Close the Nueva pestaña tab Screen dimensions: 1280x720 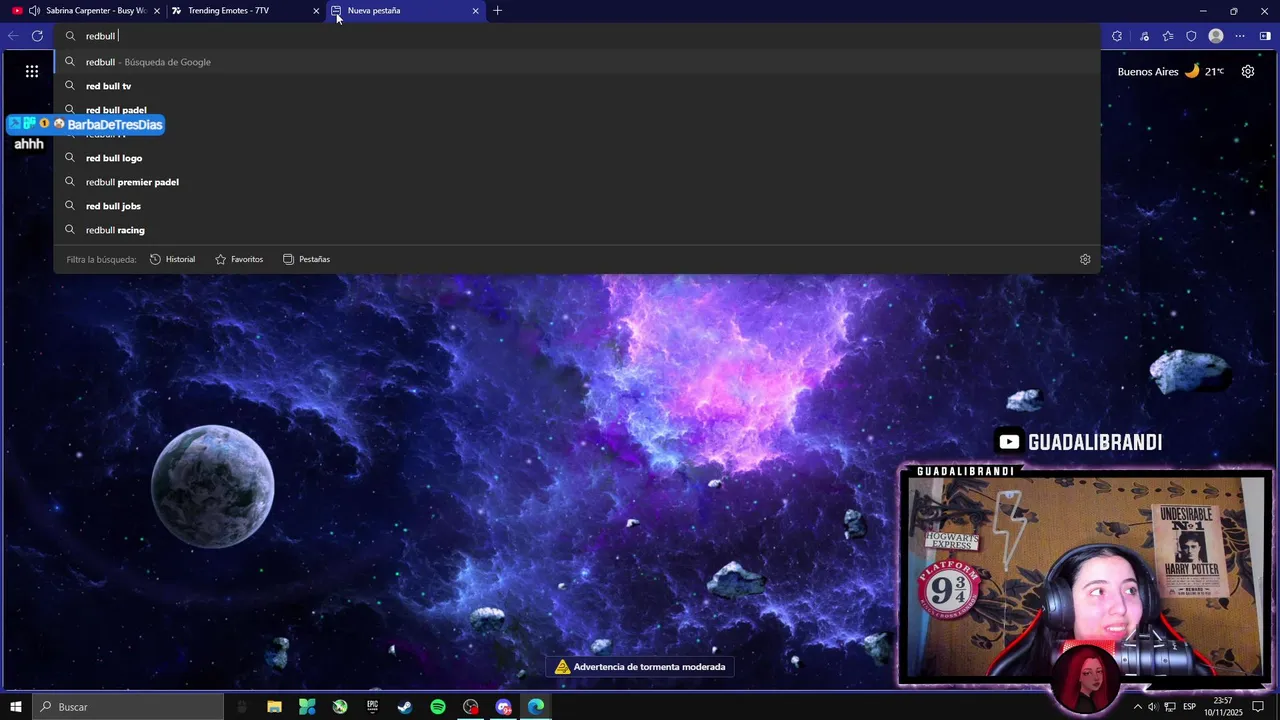(475, 11)
